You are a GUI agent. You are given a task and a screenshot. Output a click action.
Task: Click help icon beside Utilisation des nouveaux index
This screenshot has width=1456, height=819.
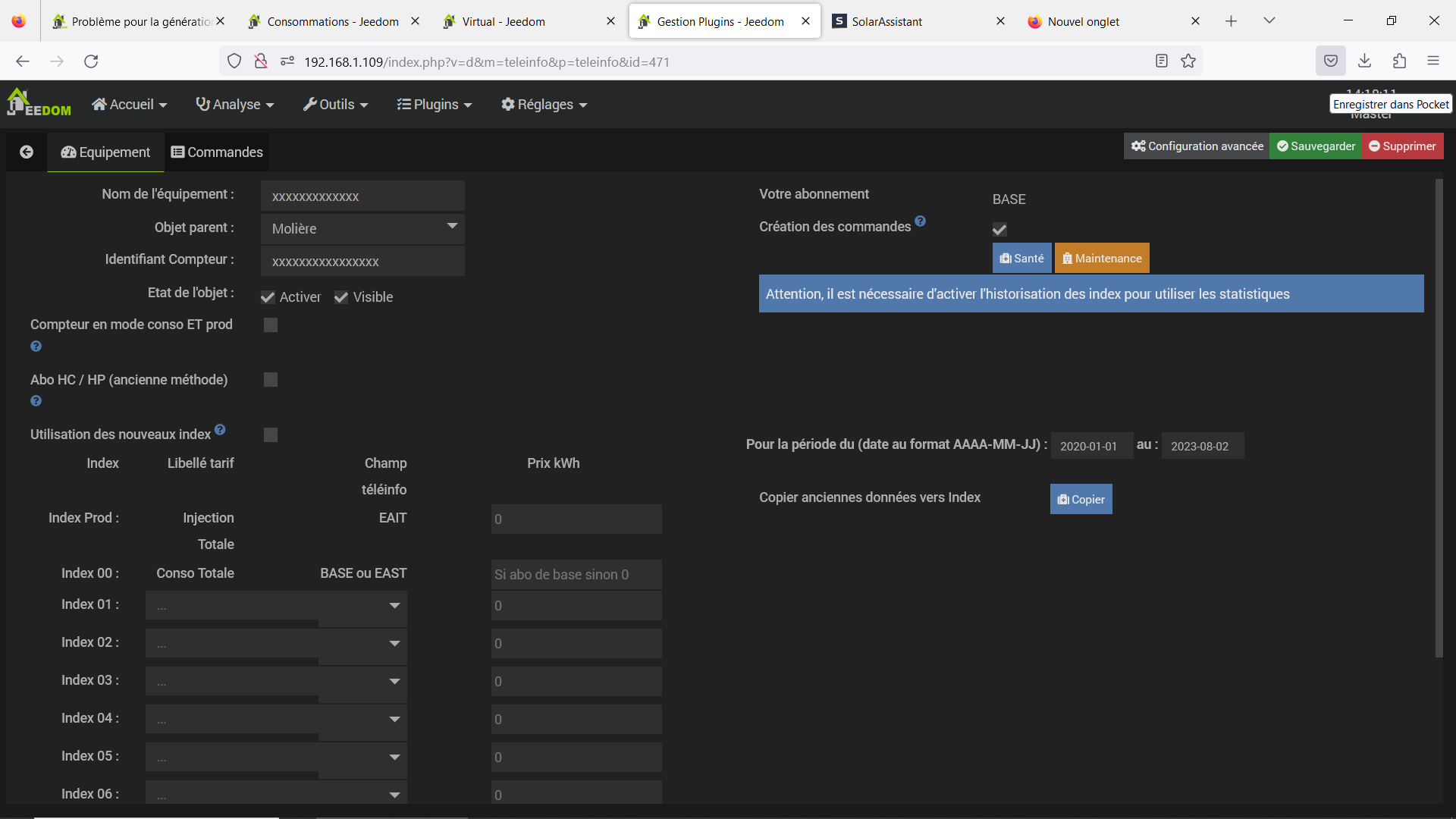tap(220, 430)
